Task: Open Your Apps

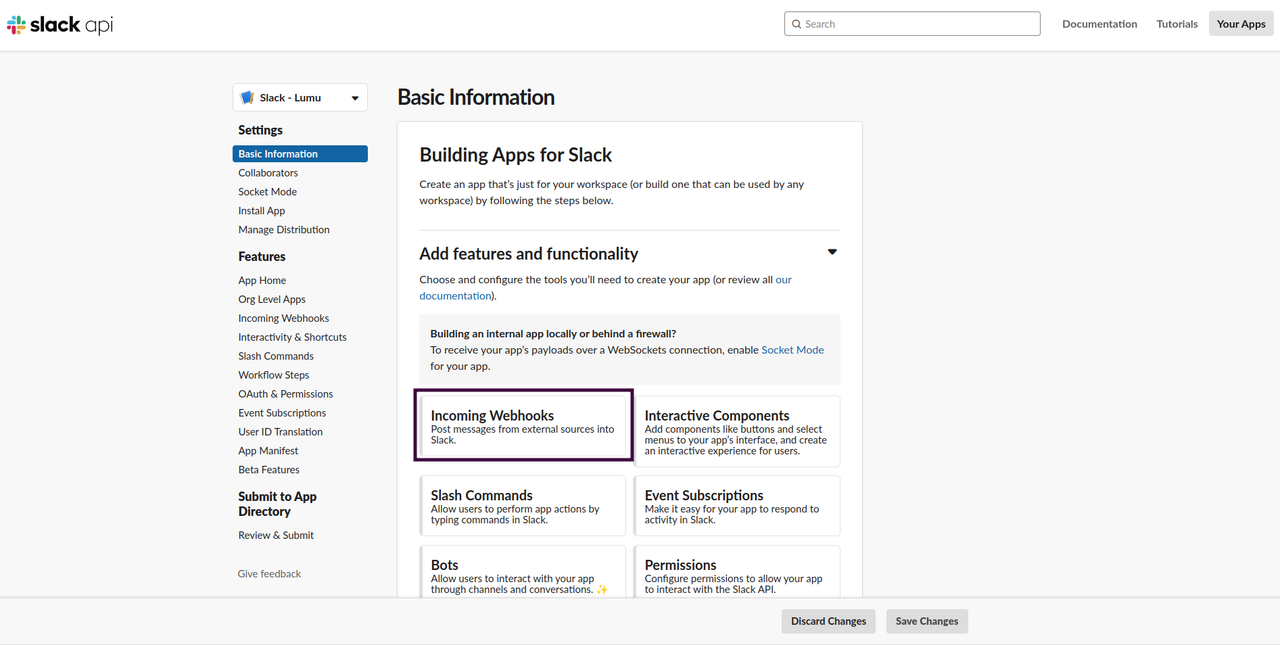Action: (1240, 24)
